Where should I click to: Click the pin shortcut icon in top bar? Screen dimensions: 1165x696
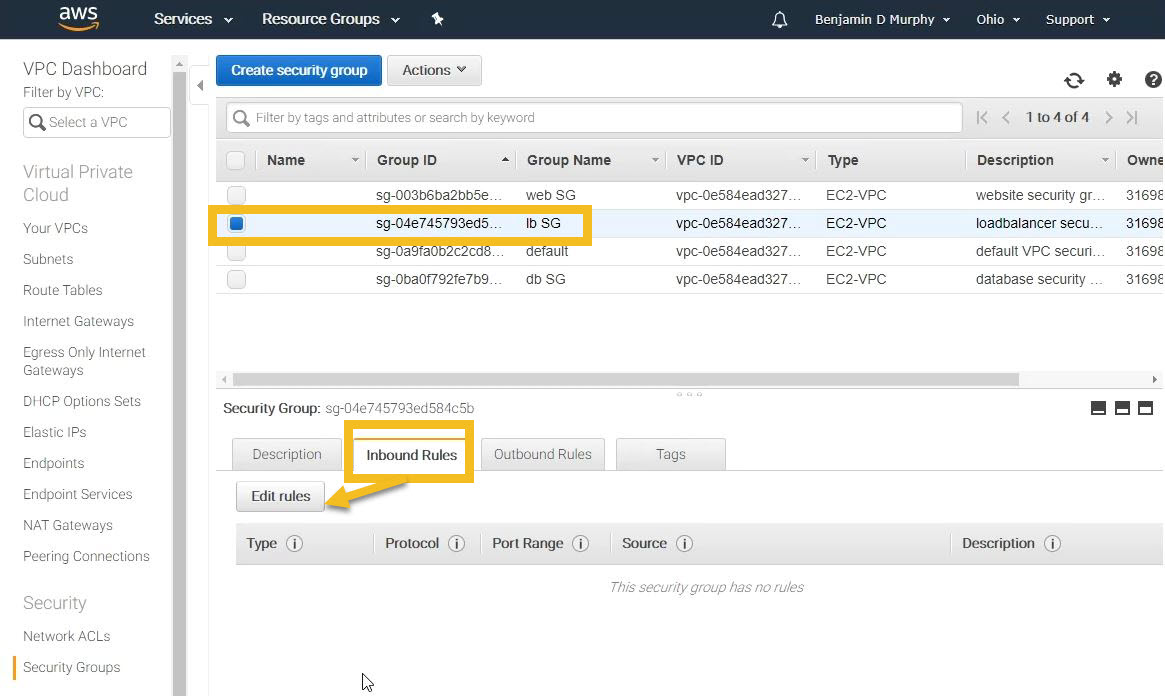point(438,19)
